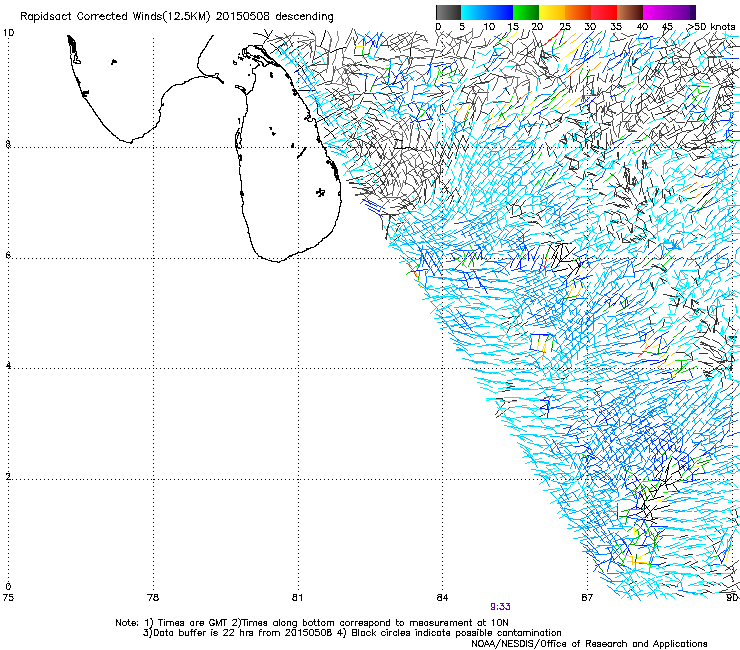Click the orange 25-30 knots legend segment
Image resolution: width=740 pixels, height=650 pixels.
tap(578, 12)
